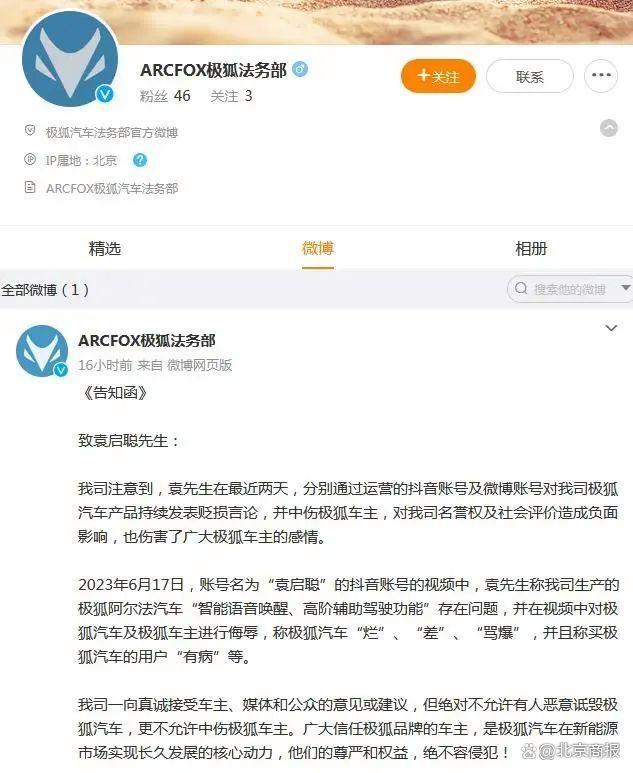The width and height of the screenshot is (633, 773).
Task: Click the verified badge on profile avatar
Action: [105, 94]
